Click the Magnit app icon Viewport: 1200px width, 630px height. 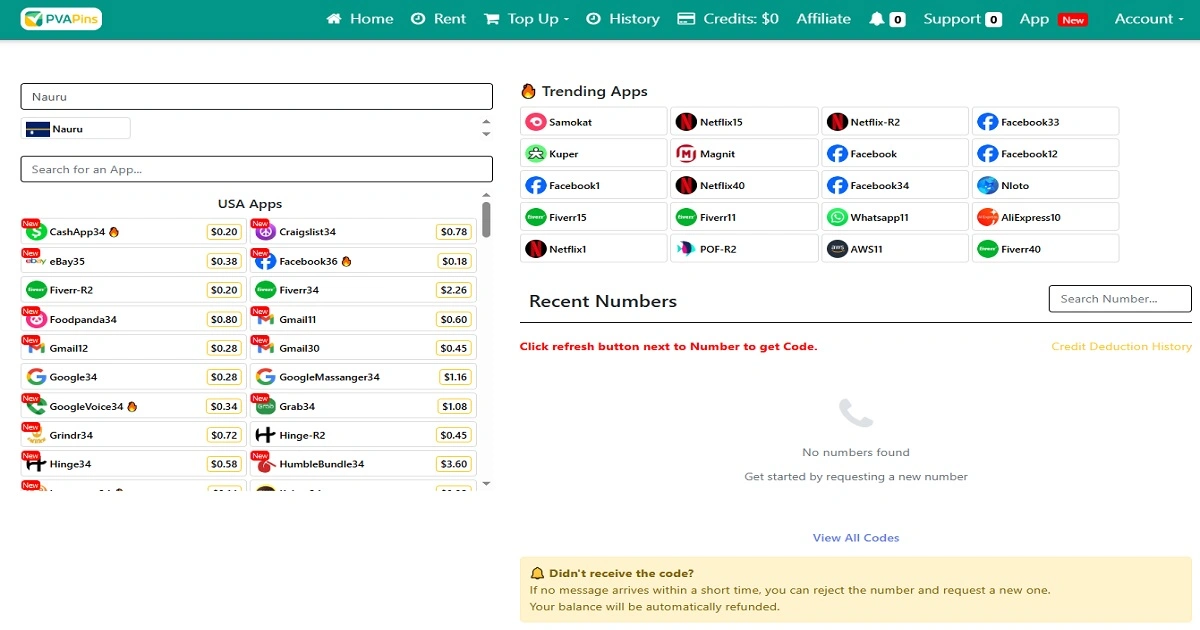tap(686, 154)
